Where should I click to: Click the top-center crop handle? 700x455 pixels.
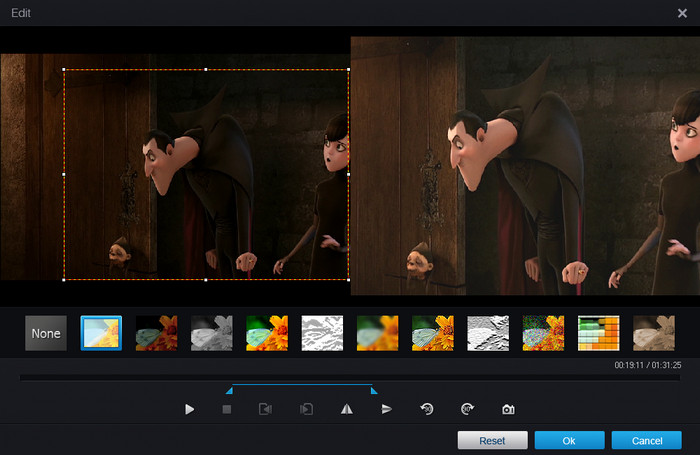click(206, 70)
